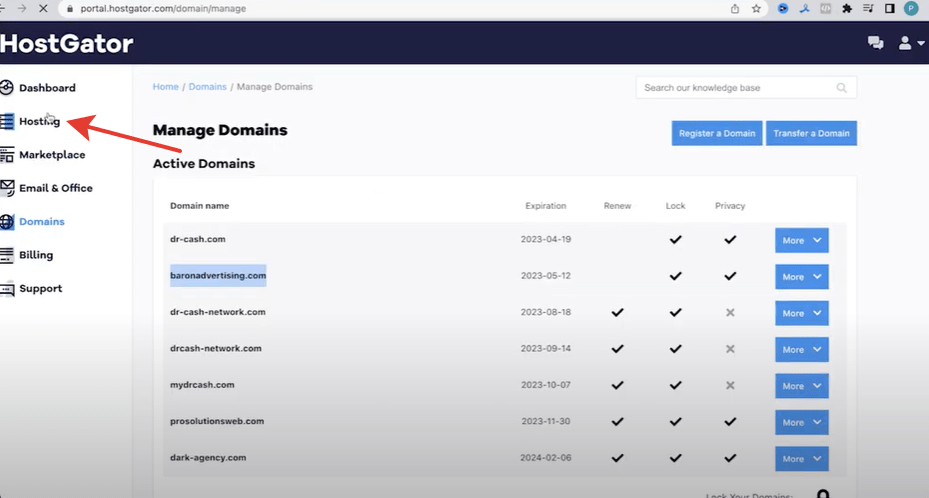This screenshot has height=498, width=929.
Task: Click the browser address bar URL
Action: tap(163, 8)
